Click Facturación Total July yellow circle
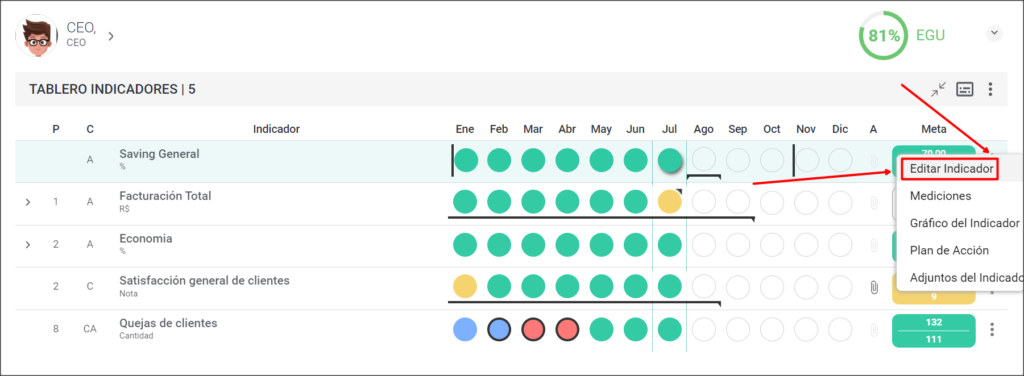 click(669, 202)
